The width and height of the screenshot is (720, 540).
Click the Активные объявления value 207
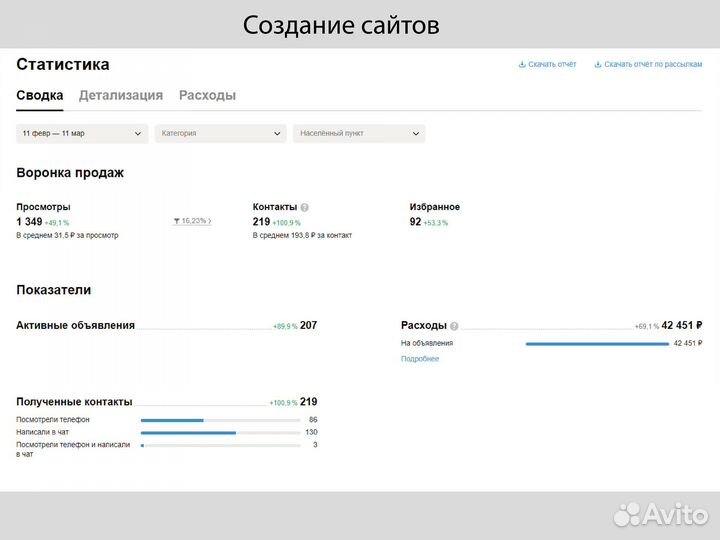(x=308, y=325)
